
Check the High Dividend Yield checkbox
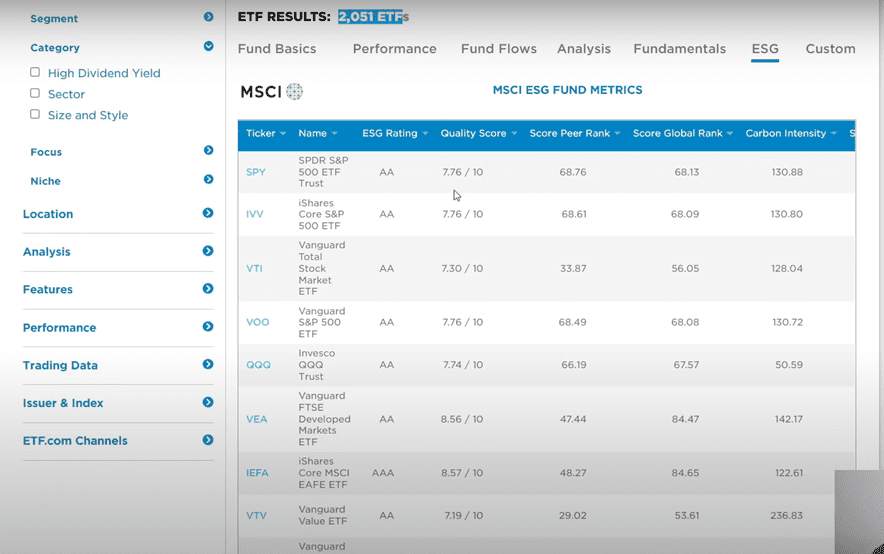35,73
